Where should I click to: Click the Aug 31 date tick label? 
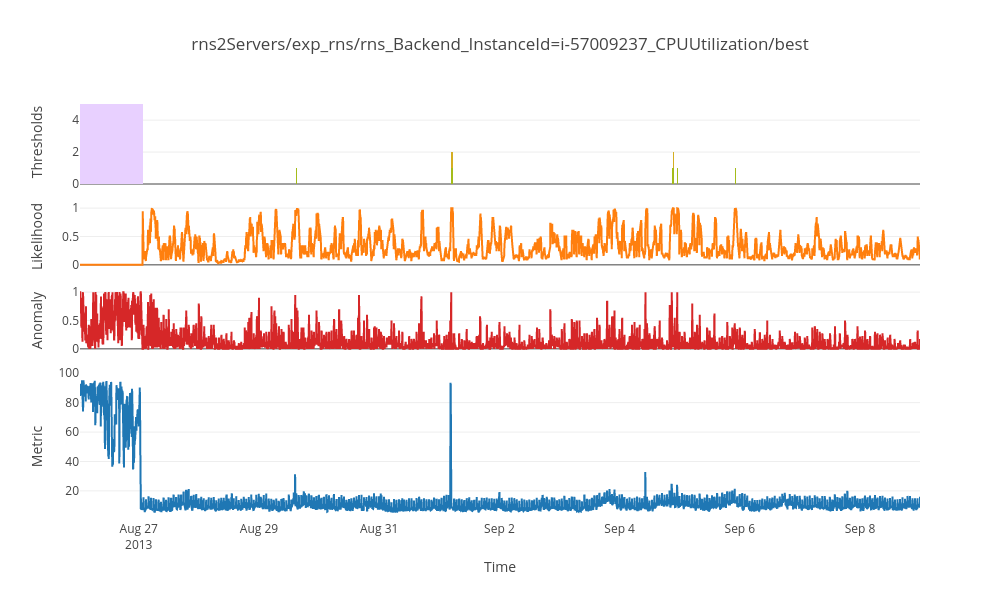click(379, 529)
